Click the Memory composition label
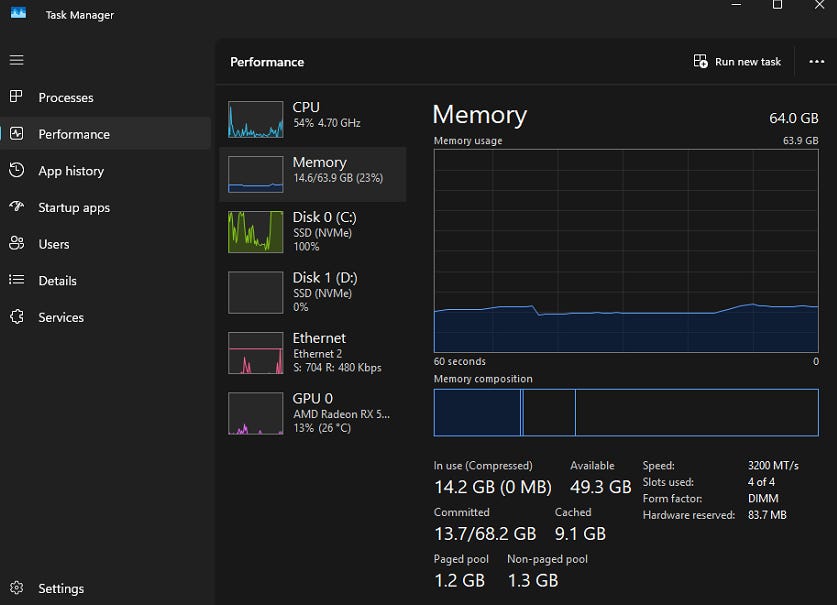Viewport: 837px width, 605px height. click(483, 379)
